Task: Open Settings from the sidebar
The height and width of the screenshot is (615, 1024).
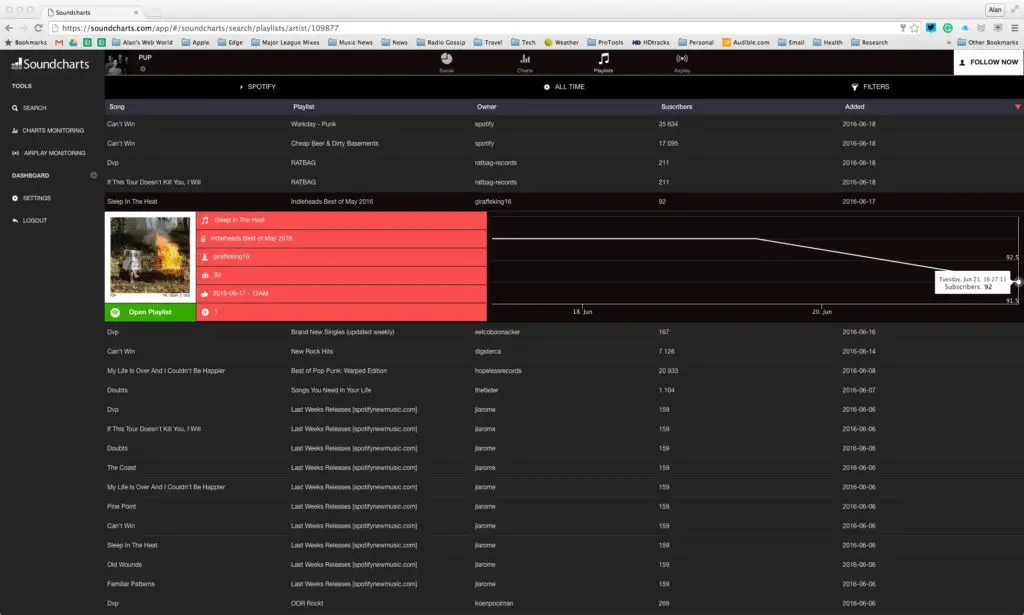Action: [x=31, y=198]
